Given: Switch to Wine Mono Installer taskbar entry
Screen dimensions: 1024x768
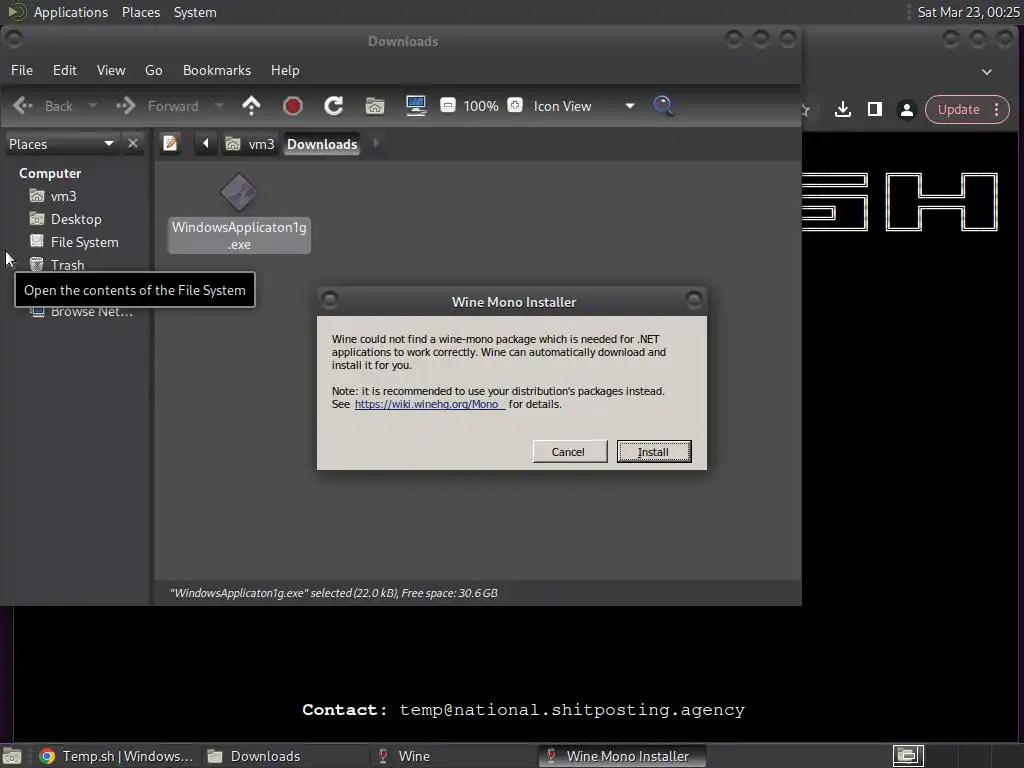Looking at the screenshot, I should pyautogui.click(x=622, y=756).
